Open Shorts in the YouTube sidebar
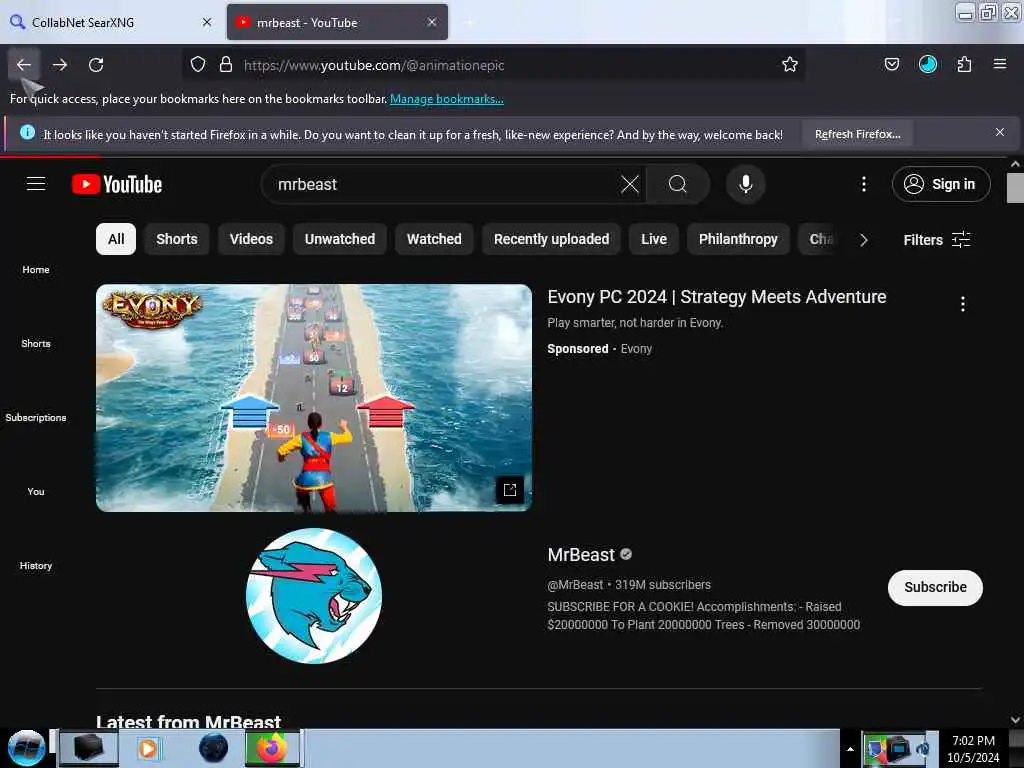This screenshot has height=768, width=1024. pos(36,343)
